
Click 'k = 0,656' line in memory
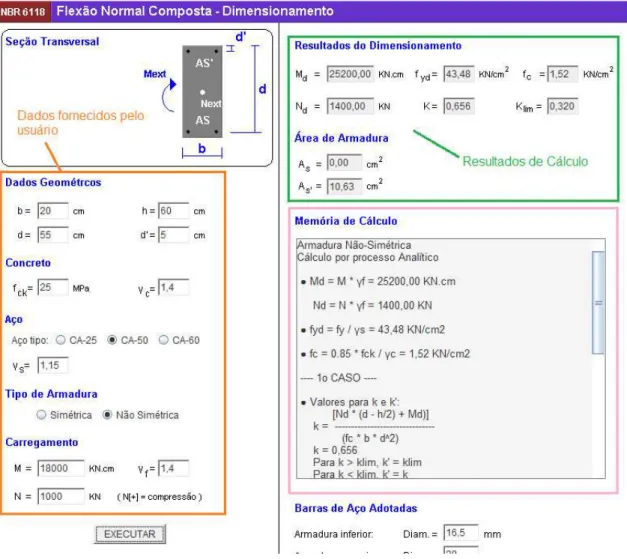(335, 450)
